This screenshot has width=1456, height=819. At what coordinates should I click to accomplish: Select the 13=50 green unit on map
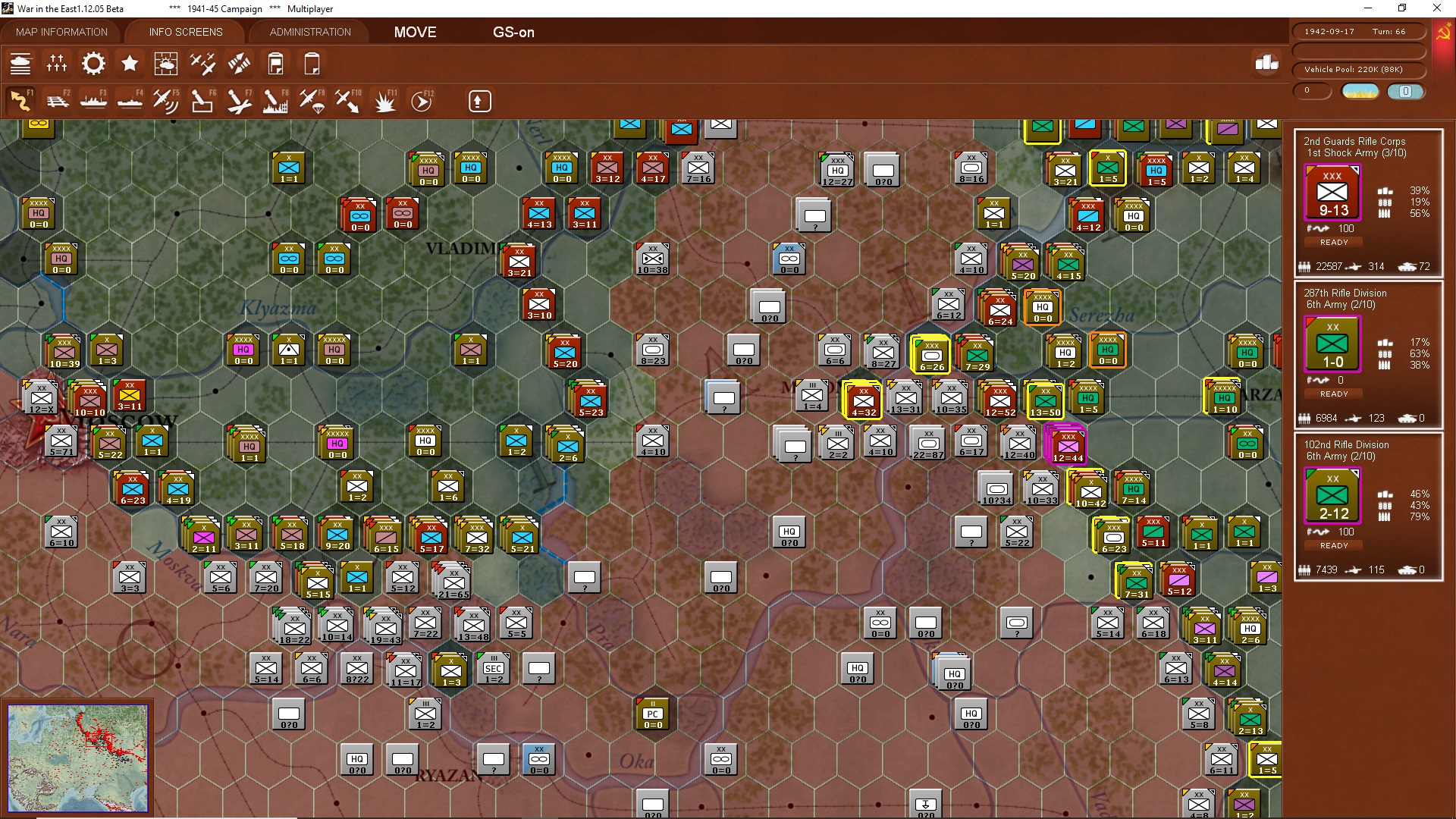1044,400
